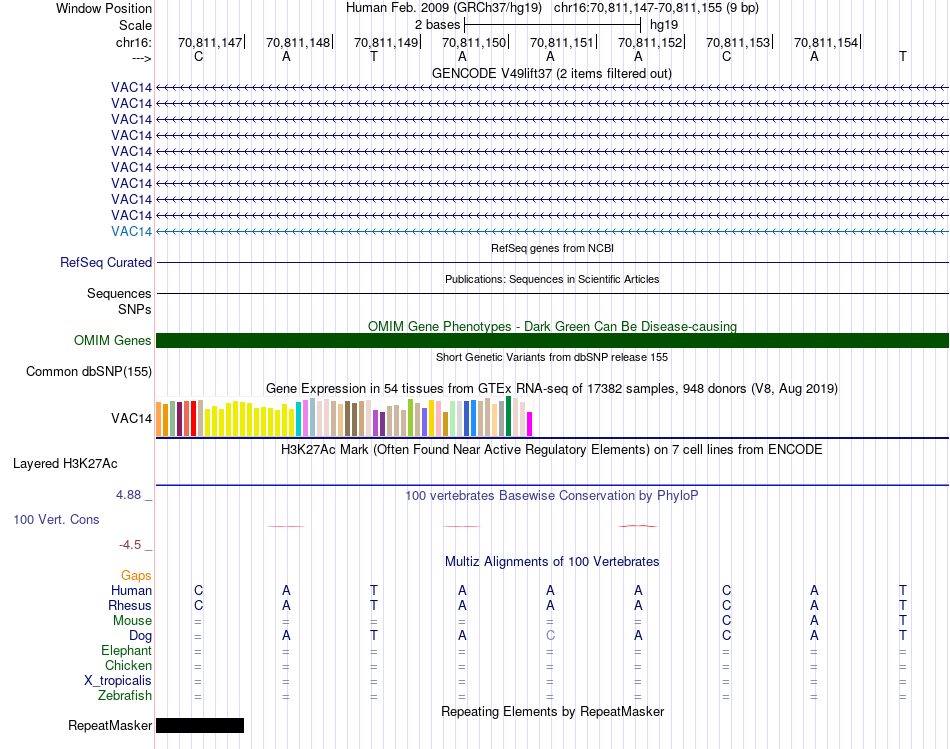Click the Common dbSNP(155) label
The height and width of the screenshot is (749, 950).
[88, 371]
